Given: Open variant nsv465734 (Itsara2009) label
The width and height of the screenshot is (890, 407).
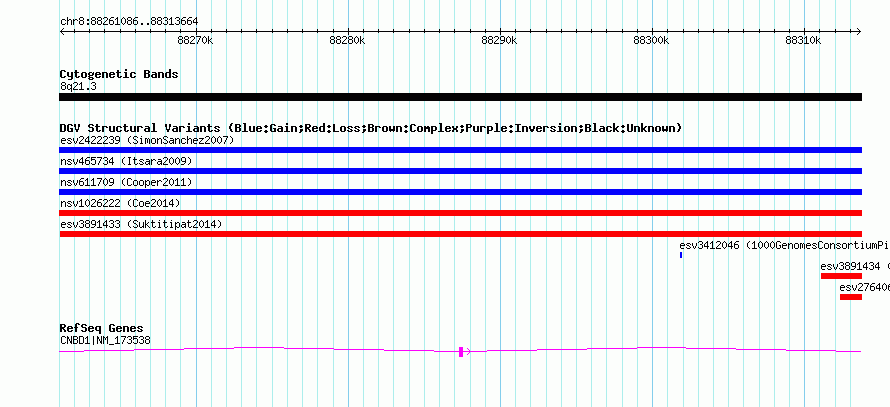Looking at the screenshot, I should (126, 161).
